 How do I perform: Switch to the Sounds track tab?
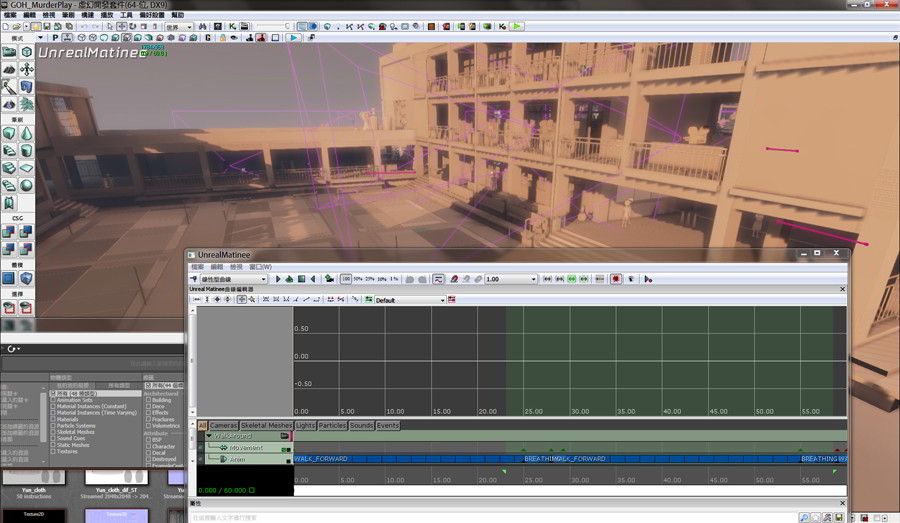[362, 425]
